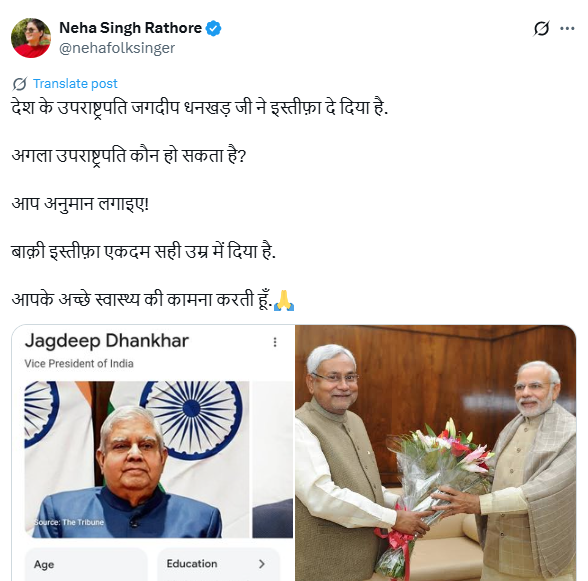Click the Vice President of India subtitle

[x=79, y=363]
